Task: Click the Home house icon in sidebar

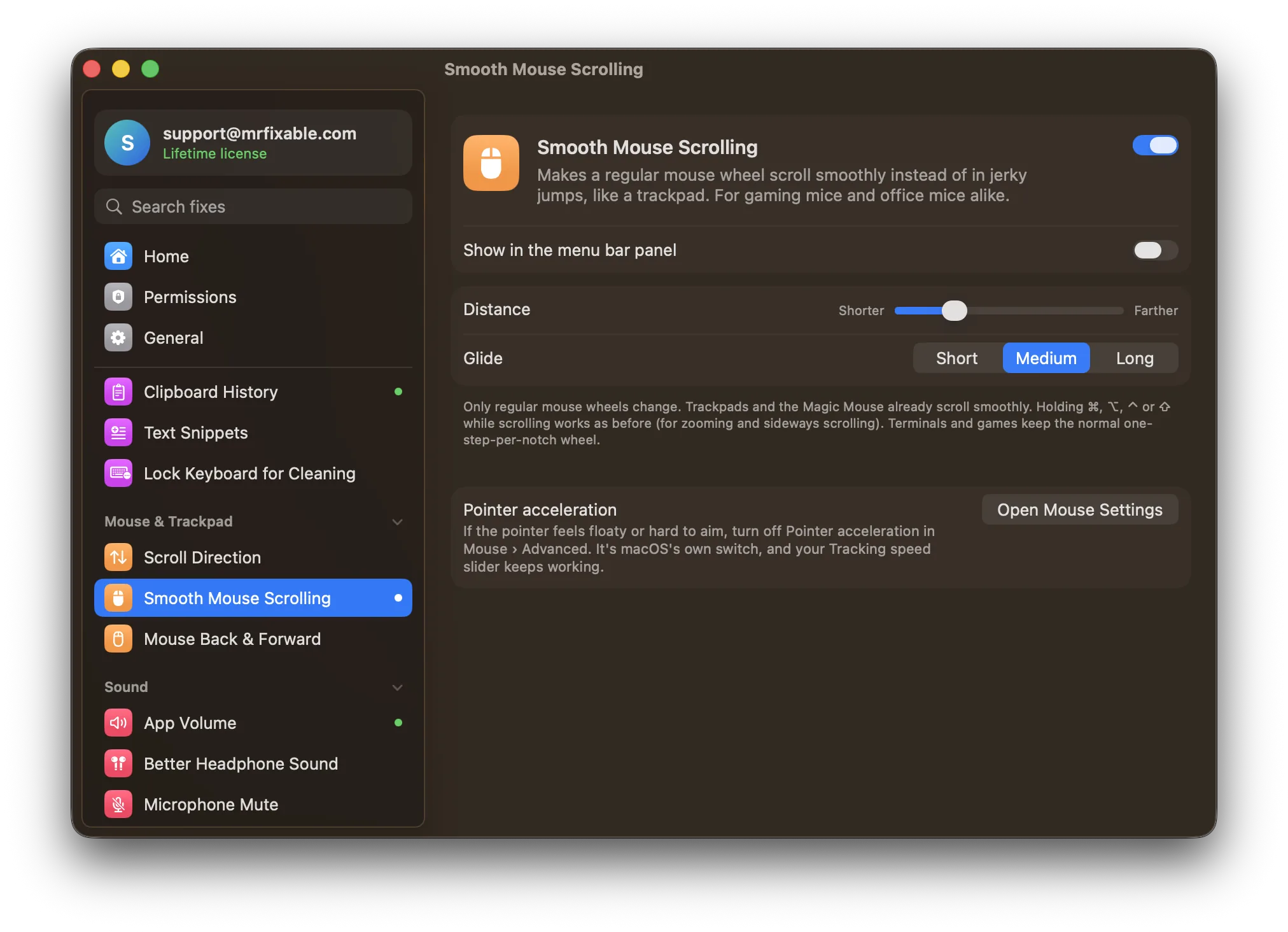Action: (118, 257)
